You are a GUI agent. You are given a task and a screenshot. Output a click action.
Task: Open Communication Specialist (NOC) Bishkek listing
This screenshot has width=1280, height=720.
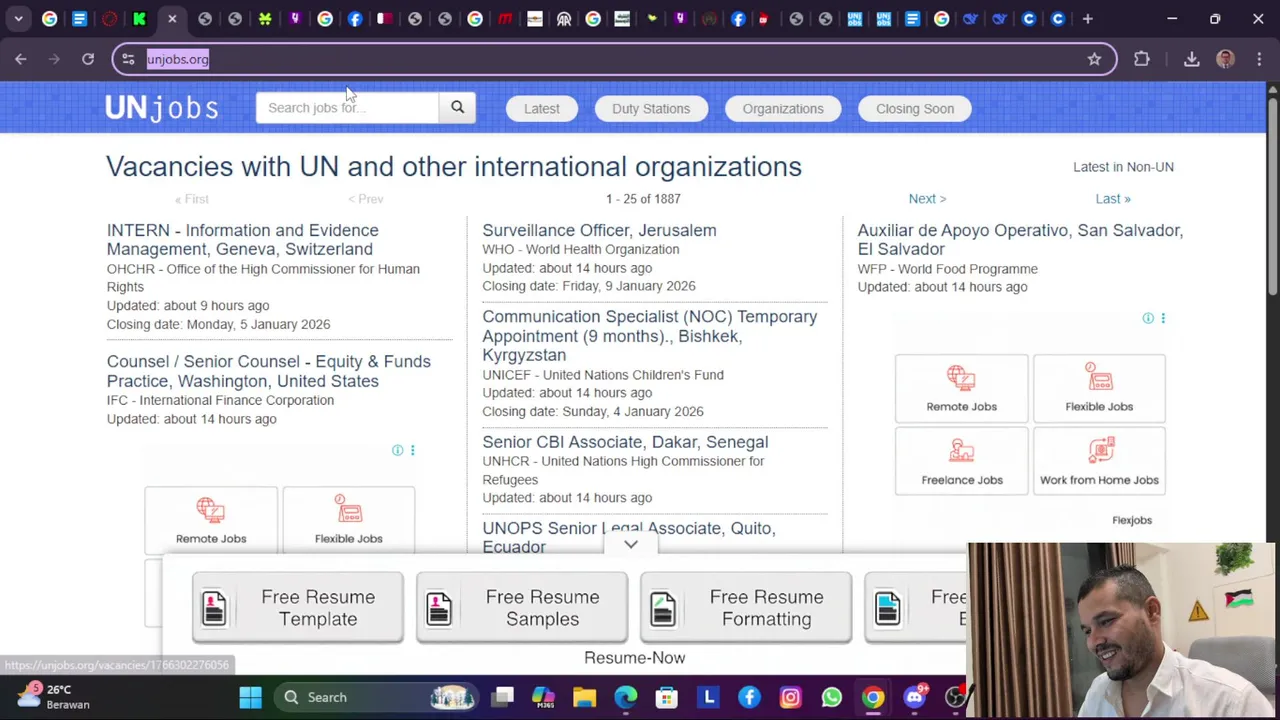tap(650, 335)
